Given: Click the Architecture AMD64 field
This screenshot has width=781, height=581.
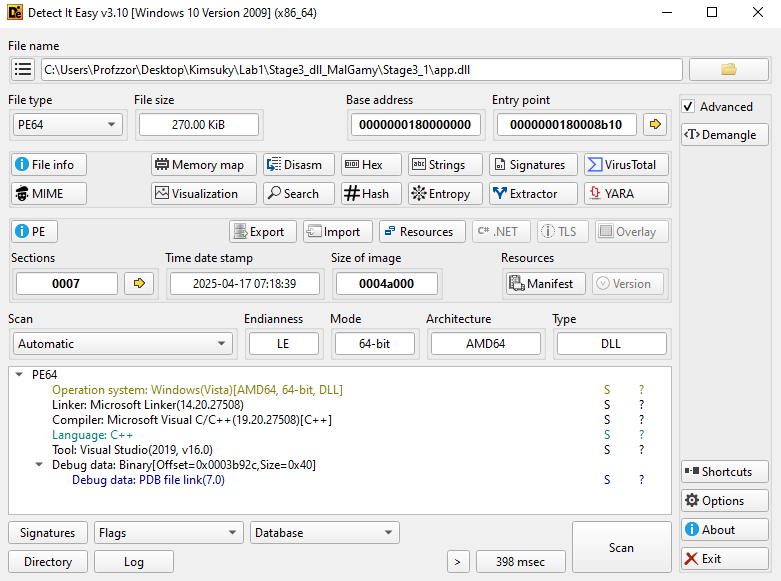Looking at the screenshot, I should (486, 343).
